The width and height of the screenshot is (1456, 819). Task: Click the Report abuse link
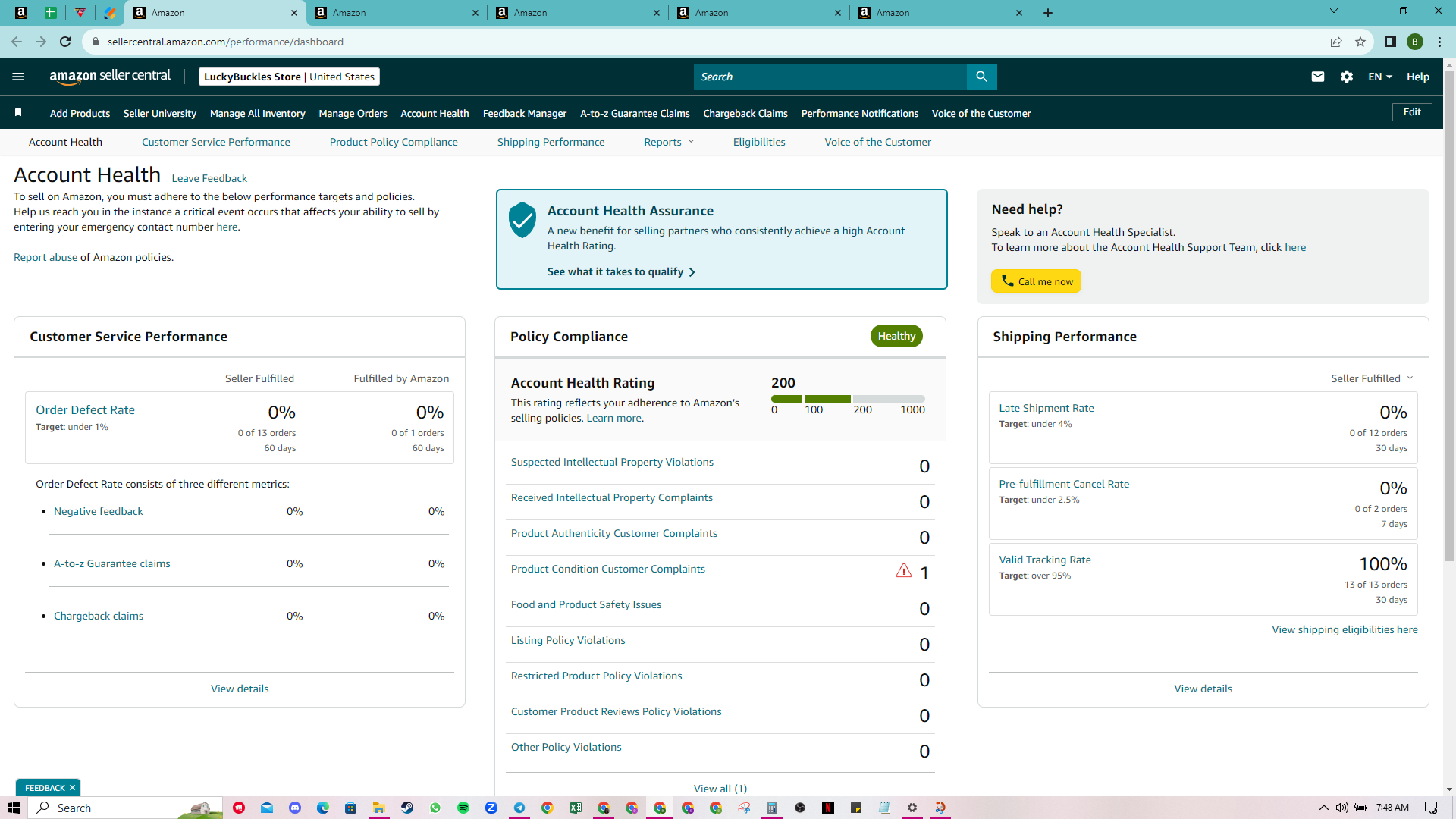point(45,257)
